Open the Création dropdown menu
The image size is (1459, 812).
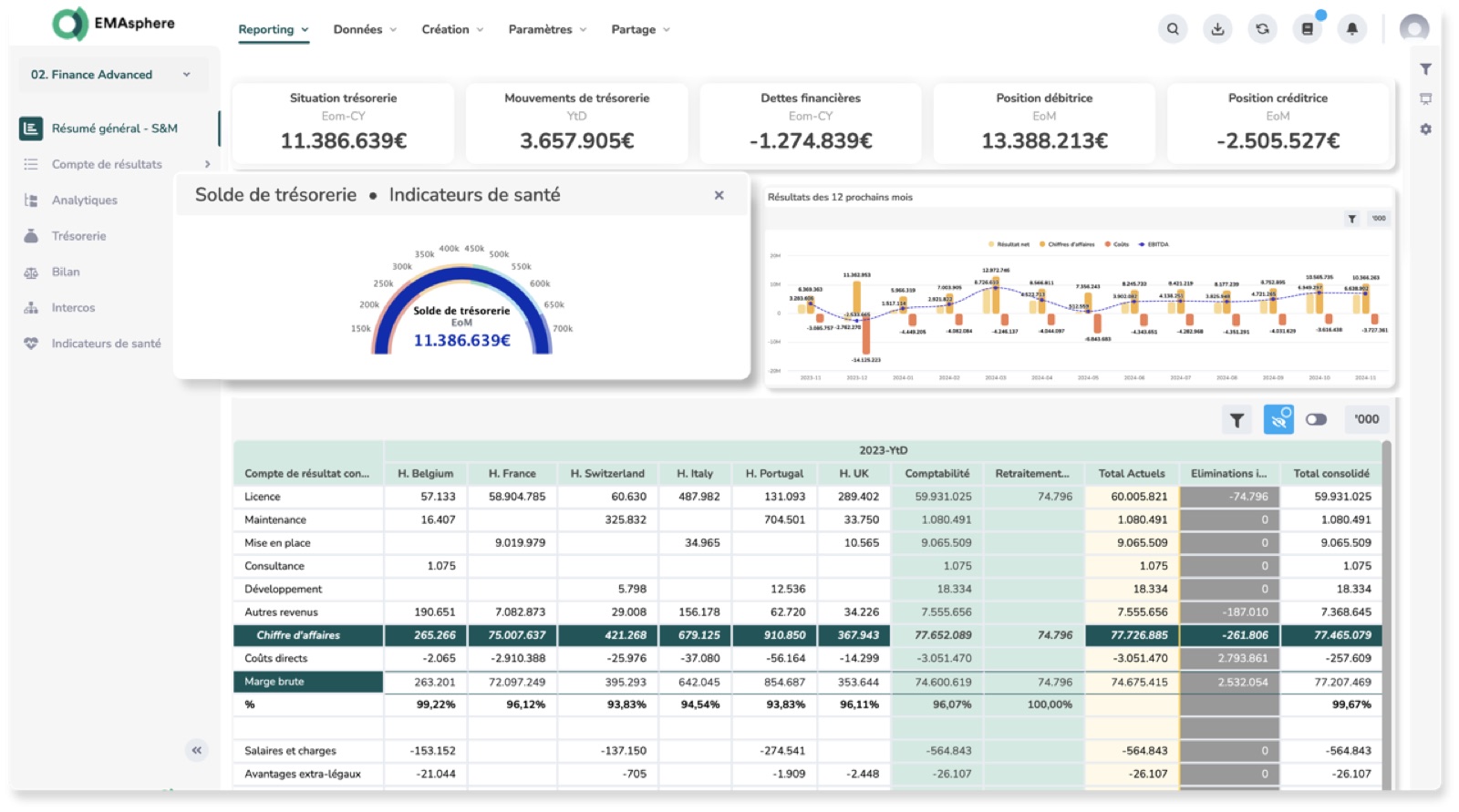452,29
